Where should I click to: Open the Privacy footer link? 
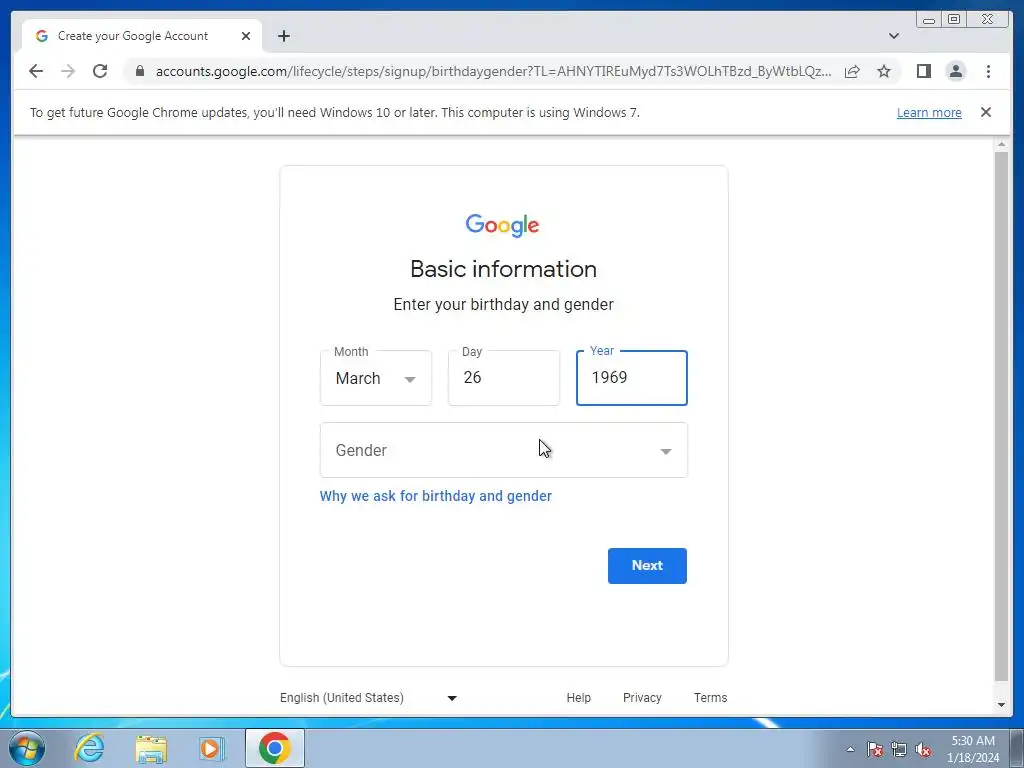click(642, 697)
